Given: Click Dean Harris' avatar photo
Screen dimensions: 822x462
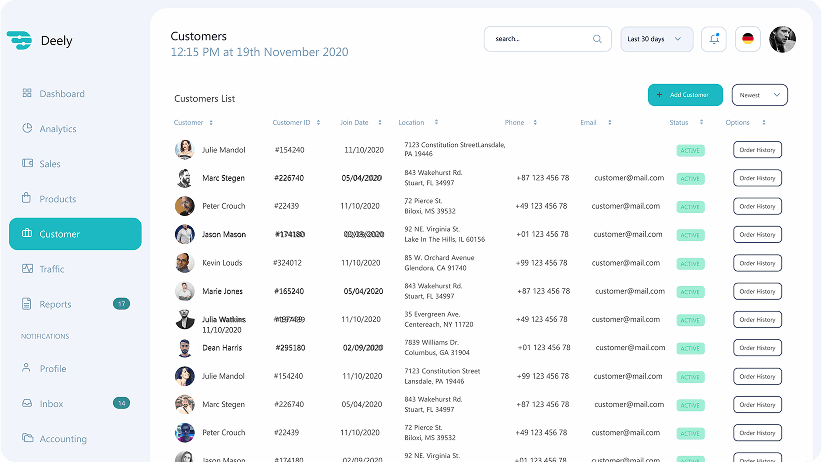Looking at the screenshot, I should pos(185,348).
